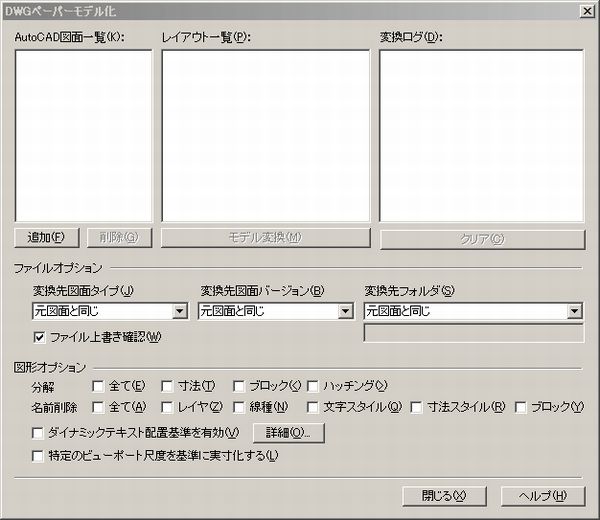This screenshot has height=520, width=600.
Task: Uncheck ファイル上書き確認 checkbox
Action: (41, 337)
